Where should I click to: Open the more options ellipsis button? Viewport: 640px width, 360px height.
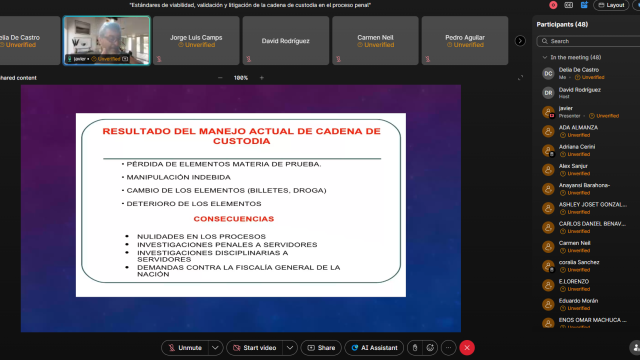[x=448, y=348]
